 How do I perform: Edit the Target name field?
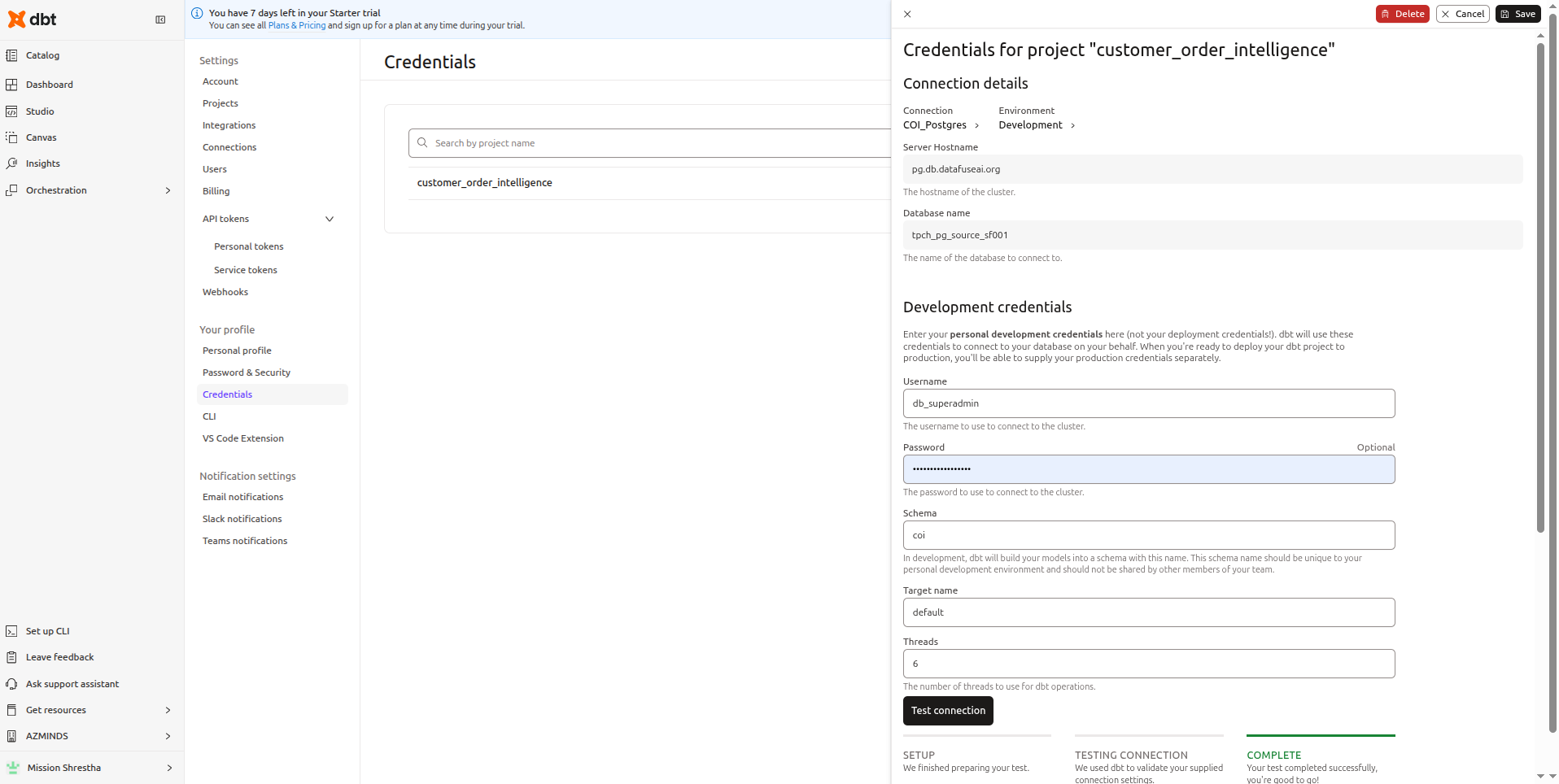tap(1149, 612)
